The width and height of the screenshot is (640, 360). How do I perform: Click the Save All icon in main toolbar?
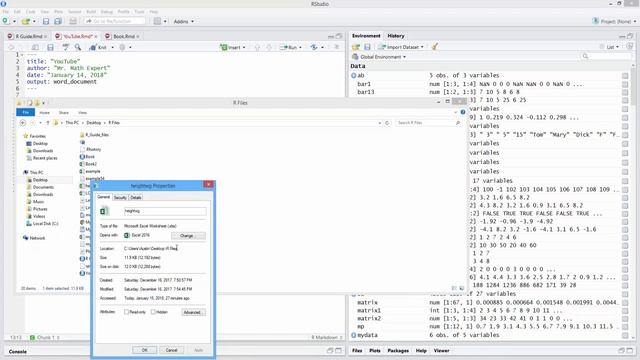click(58, 21)
